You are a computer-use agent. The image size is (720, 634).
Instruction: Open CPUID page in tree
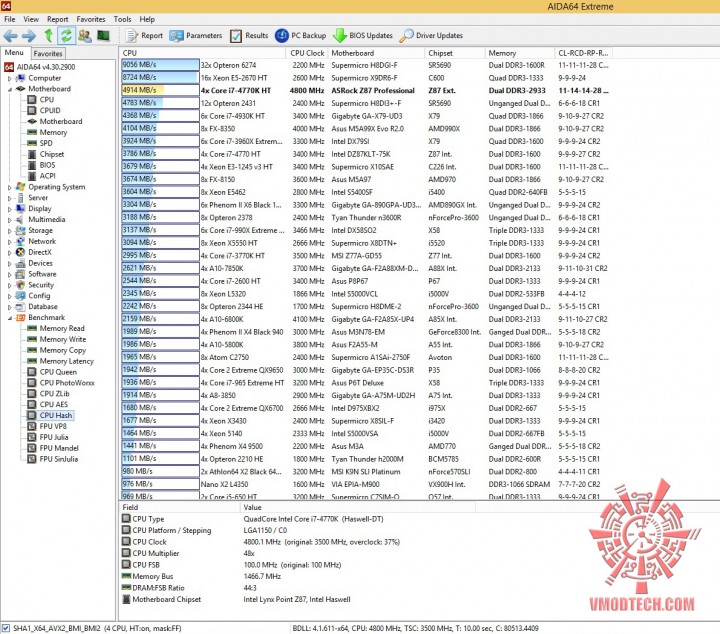(x=44, y=111)
